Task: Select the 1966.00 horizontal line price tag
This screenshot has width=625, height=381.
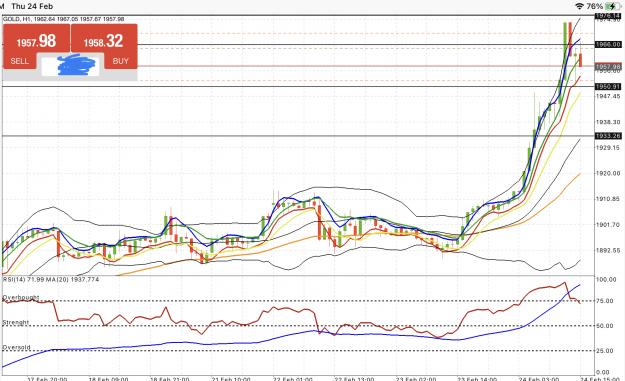Action: pyautogui.click(x=608, y=45)
